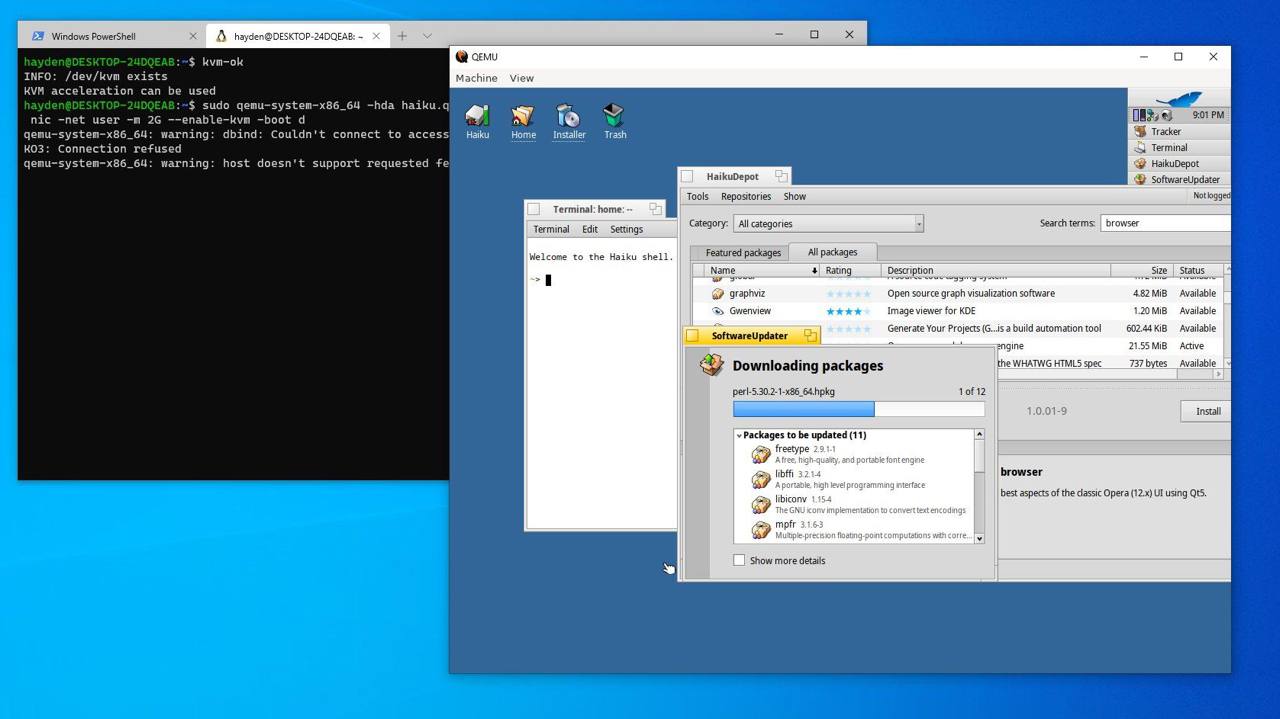The height and width of the screenshot is (719, 1280).
Task: Click the update list scroll down arrow
Action: click(x=979, y=538)
